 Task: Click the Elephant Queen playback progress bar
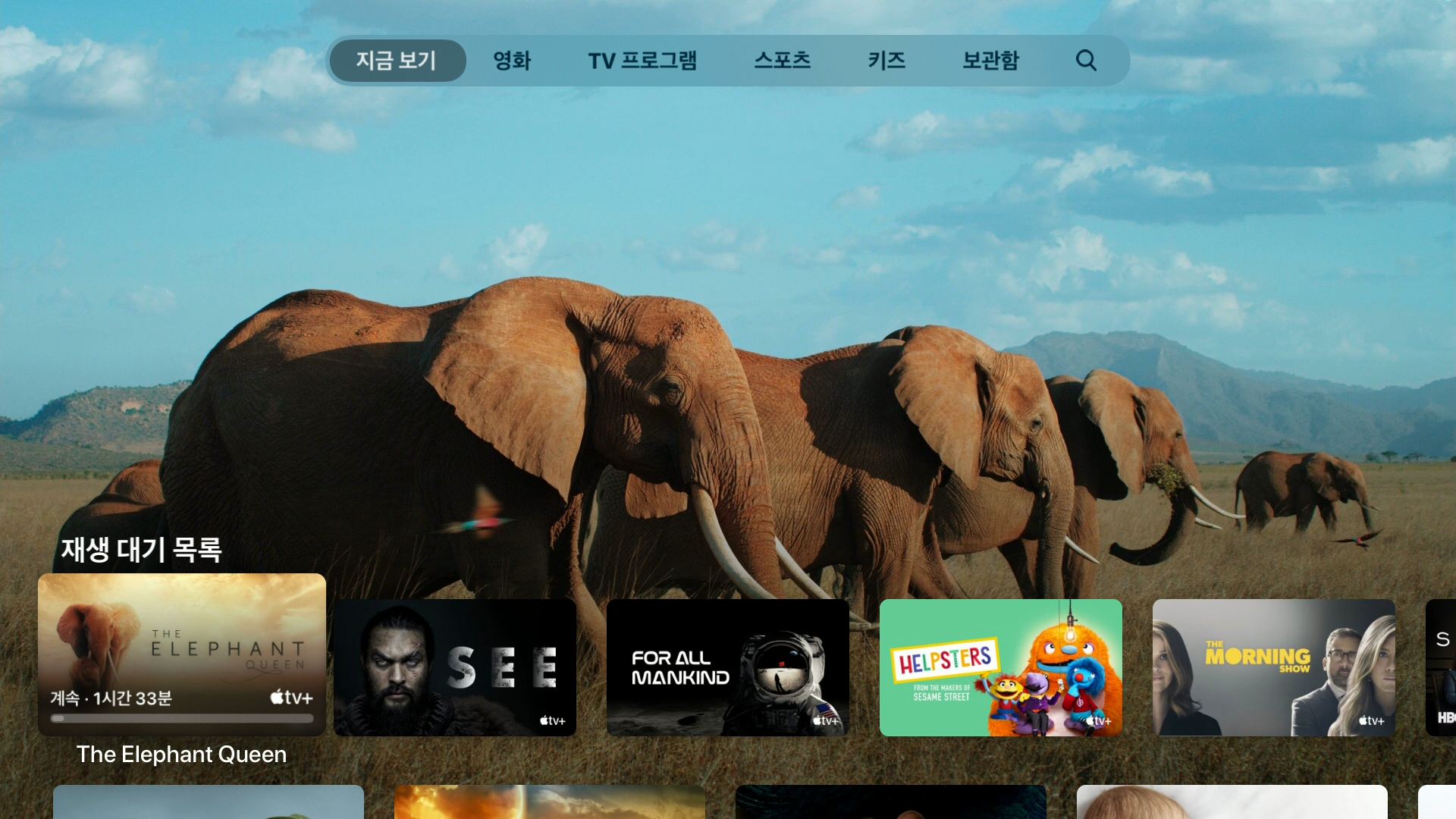(182, 718)
